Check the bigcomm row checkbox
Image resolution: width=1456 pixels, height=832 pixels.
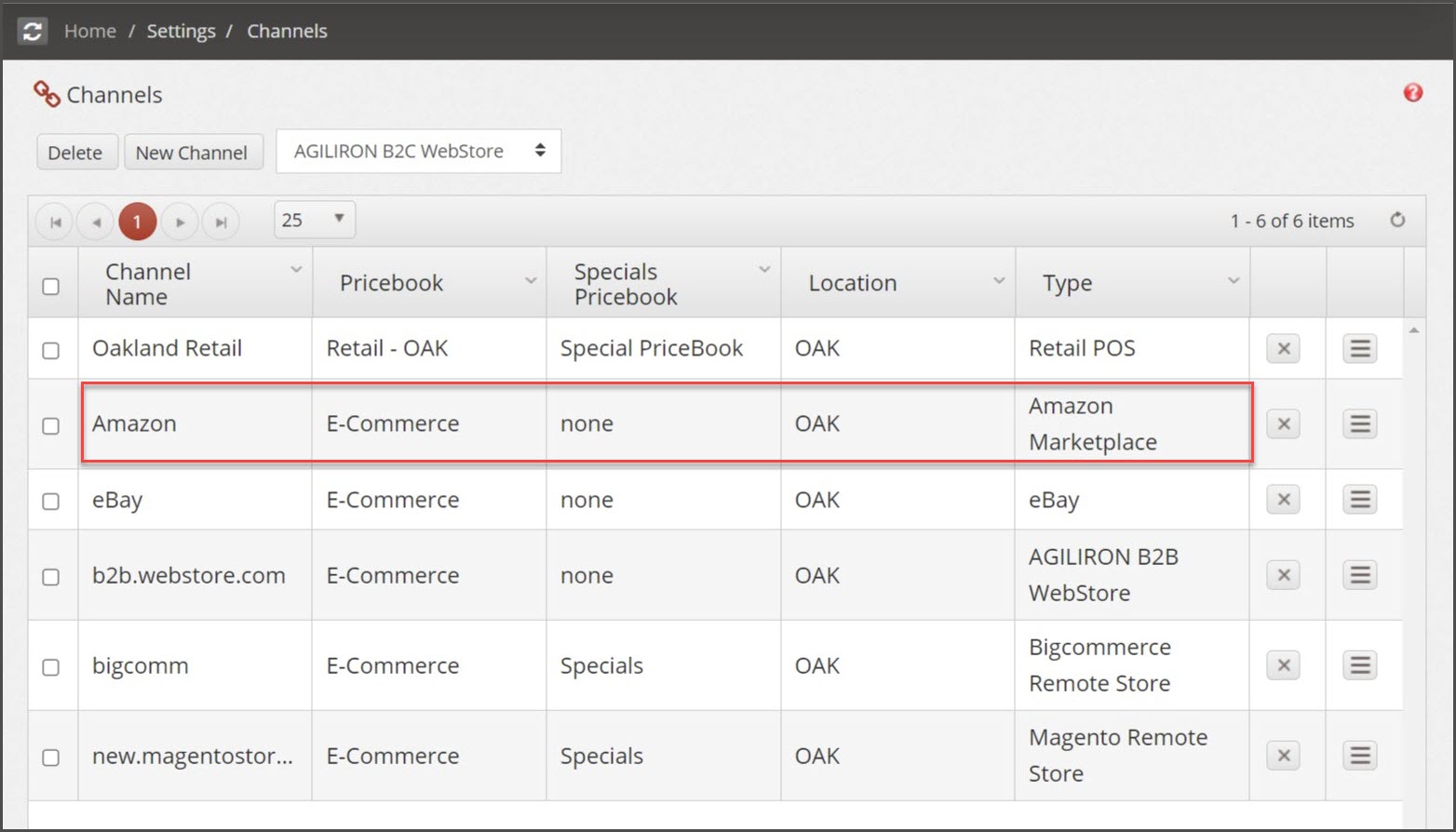[51, 667]
